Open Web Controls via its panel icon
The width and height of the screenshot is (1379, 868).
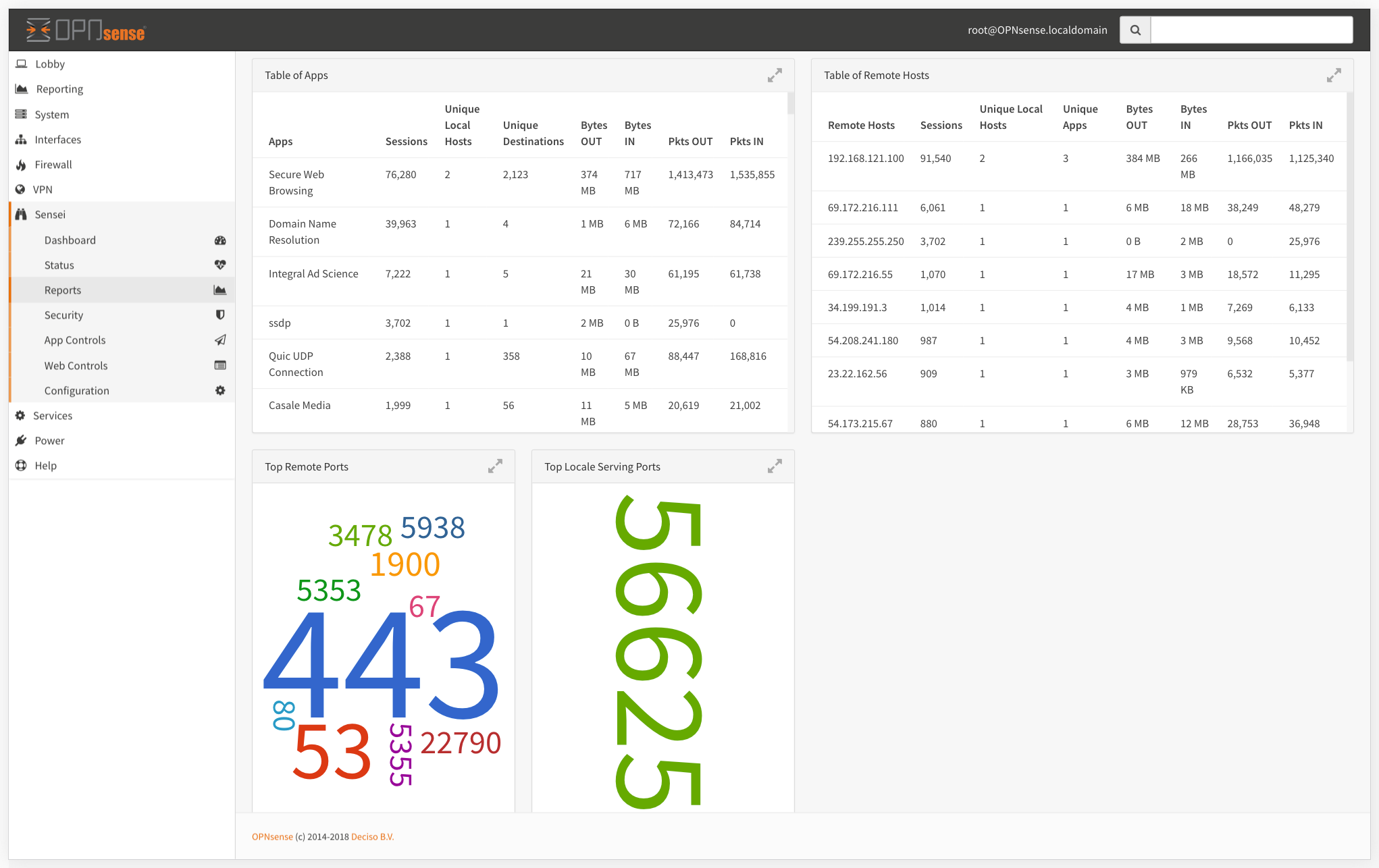pos(220,365)
